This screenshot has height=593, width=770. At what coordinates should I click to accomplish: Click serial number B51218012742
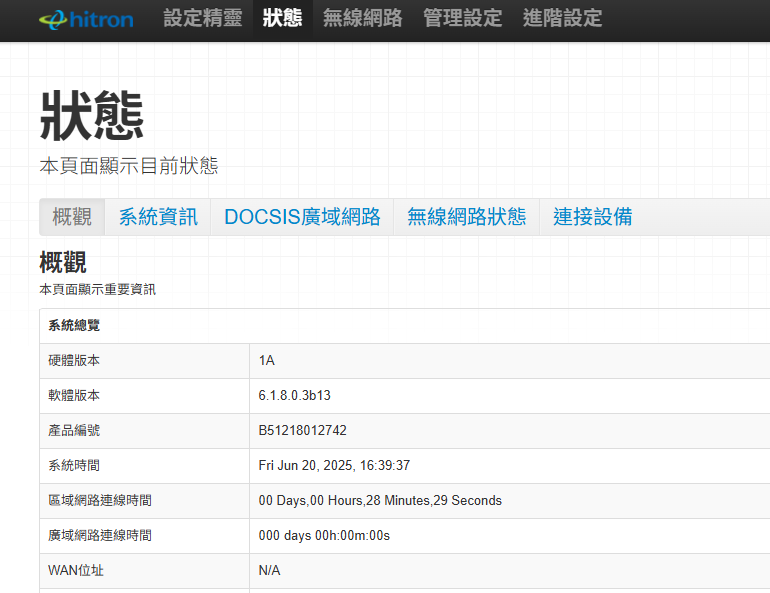coord(302,431)
